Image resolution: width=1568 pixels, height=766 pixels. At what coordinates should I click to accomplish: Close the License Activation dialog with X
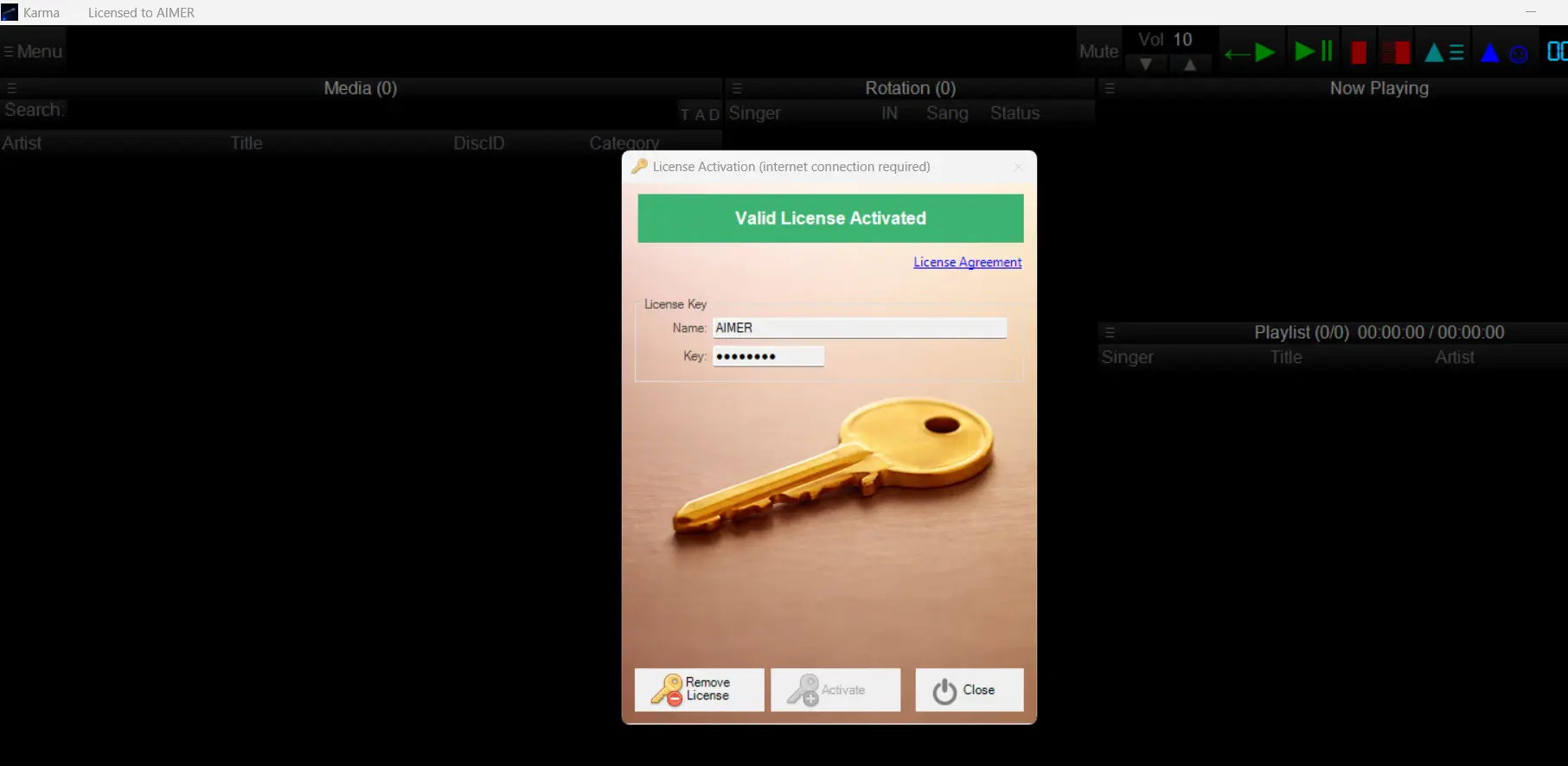tap(1018, 167)
